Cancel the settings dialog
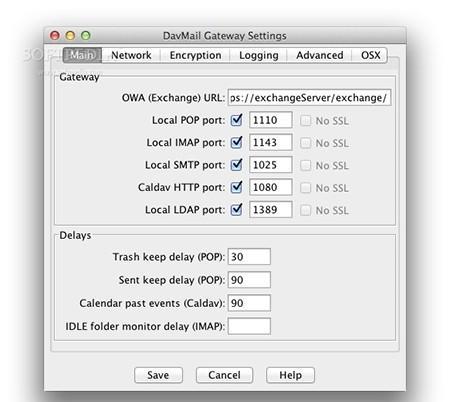 (x=224, y=375)
